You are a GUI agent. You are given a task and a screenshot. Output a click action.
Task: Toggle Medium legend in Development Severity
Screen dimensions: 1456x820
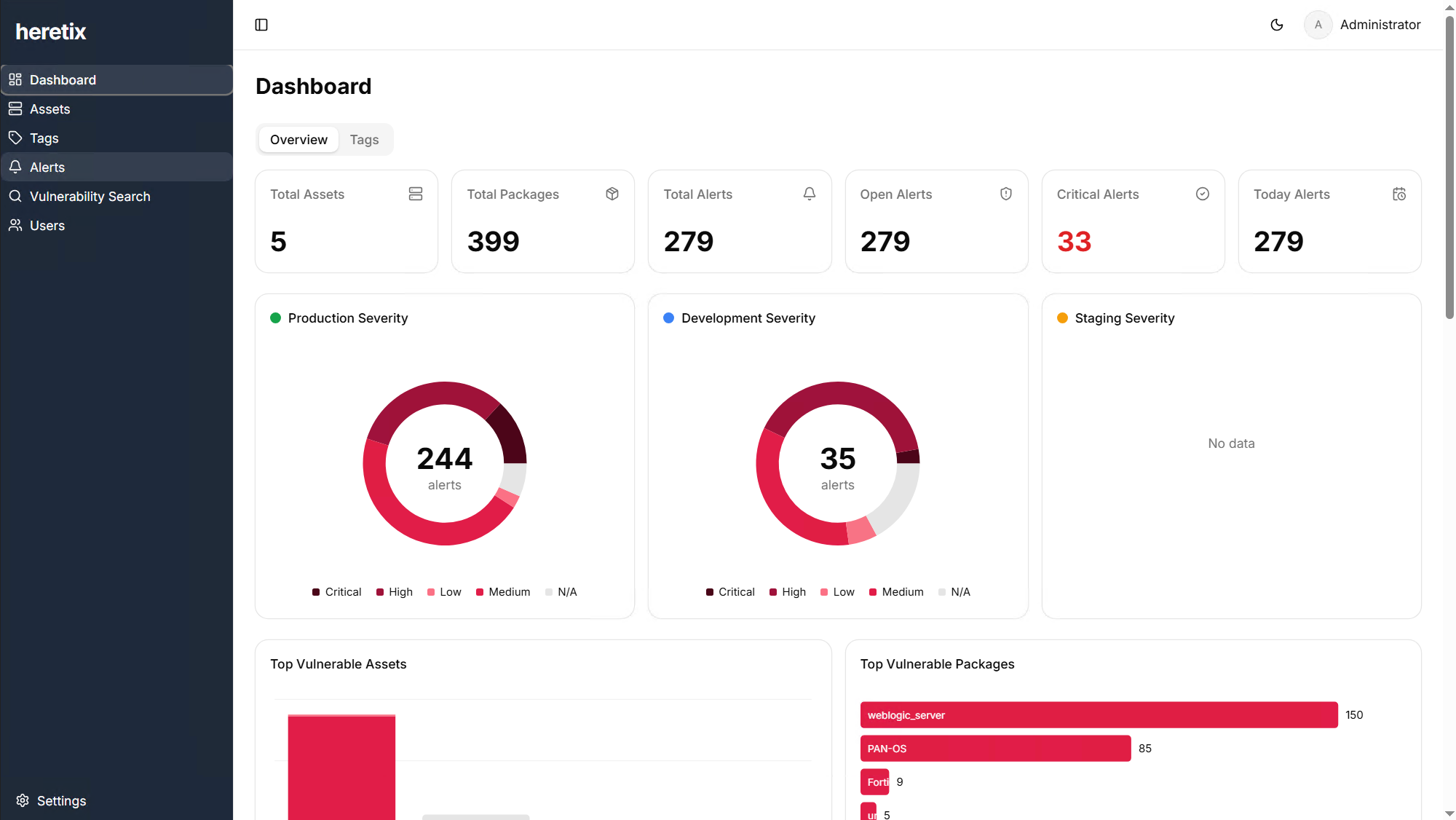pyautogui.click(x=896, y=592)
